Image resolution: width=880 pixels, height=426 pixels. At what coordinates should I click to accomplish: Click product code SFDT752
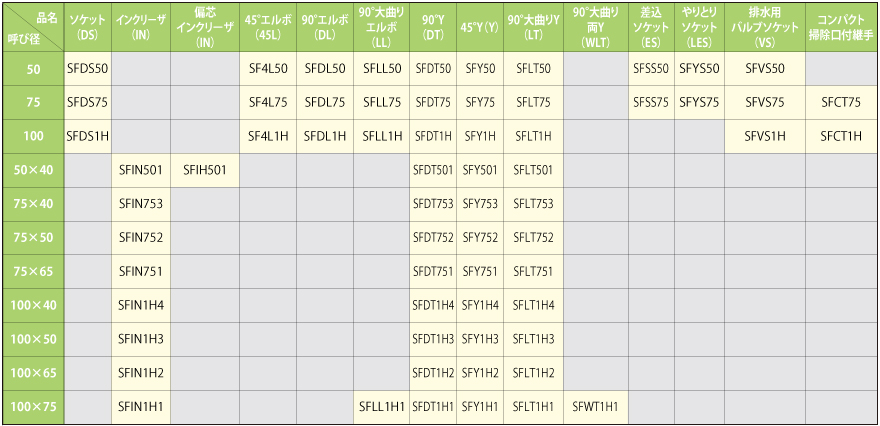pos(432,237)
